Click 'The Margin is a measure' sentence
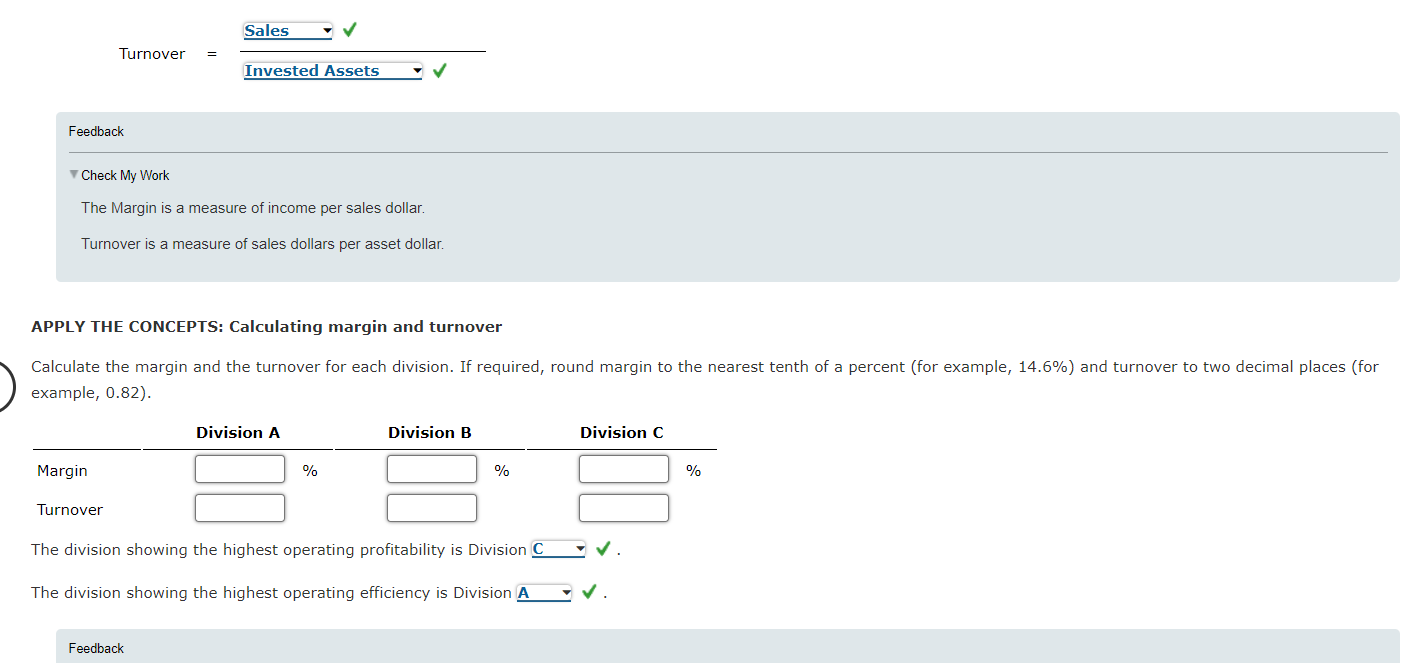The image size is (1403, 663). (253, 208)
